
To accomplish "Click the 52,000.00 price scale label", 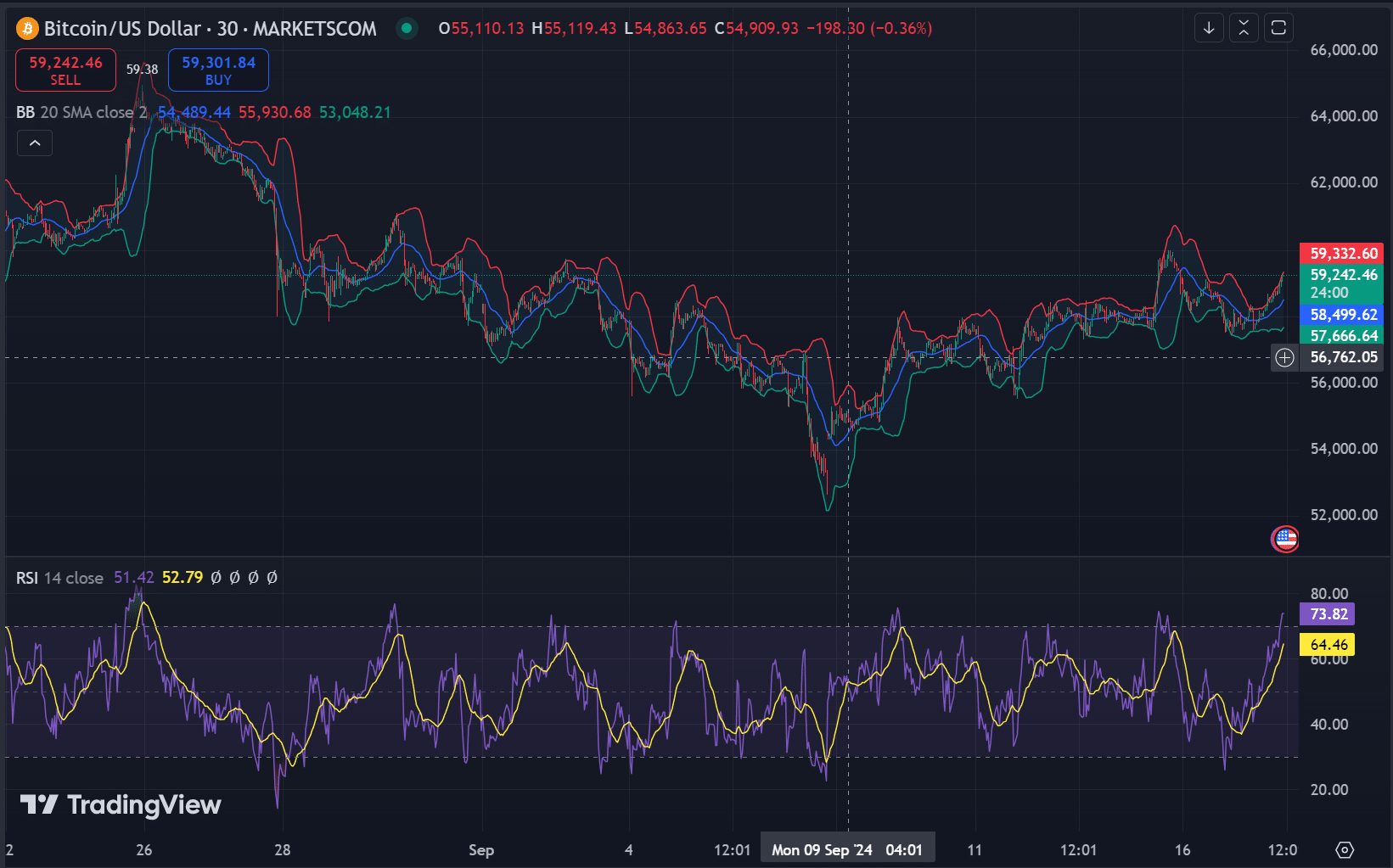I will (1344, 515).
